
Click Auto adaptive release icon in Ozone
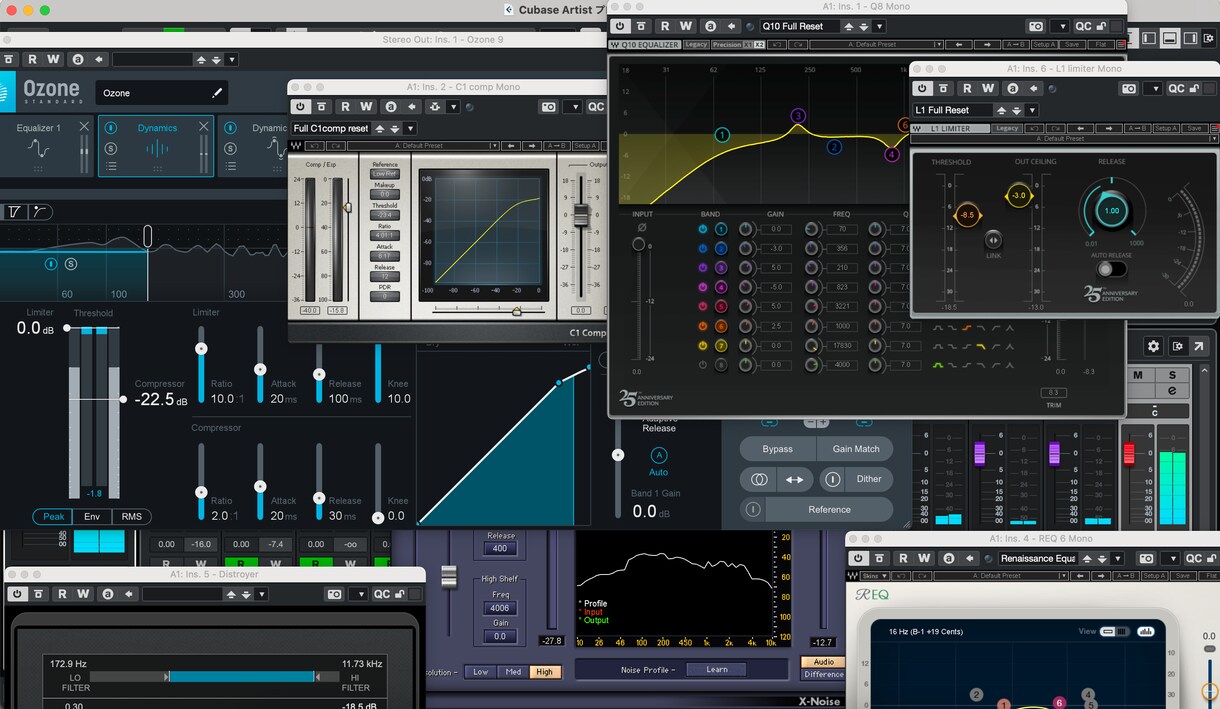click(659, 455)
